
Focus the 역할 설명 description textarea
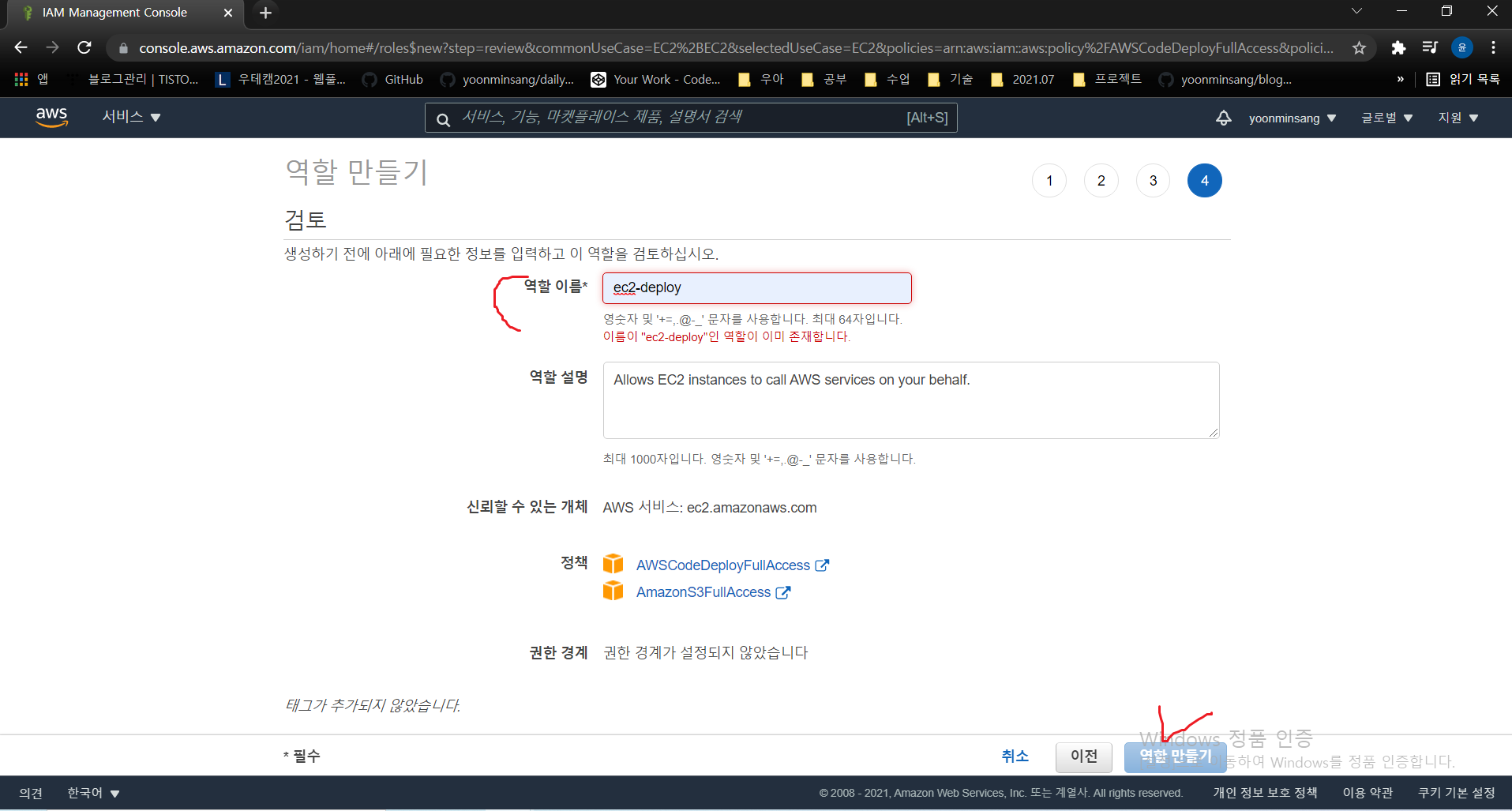pos(911,400)
